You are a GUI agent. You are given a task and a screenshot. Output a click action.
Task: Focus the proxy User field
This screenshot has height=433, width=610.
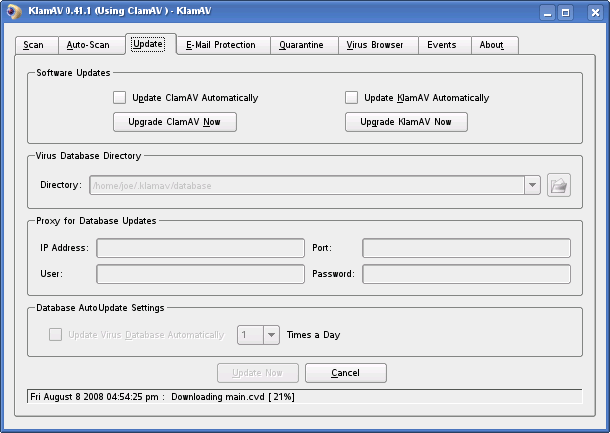pyautogui.click(x=200, y=274)
